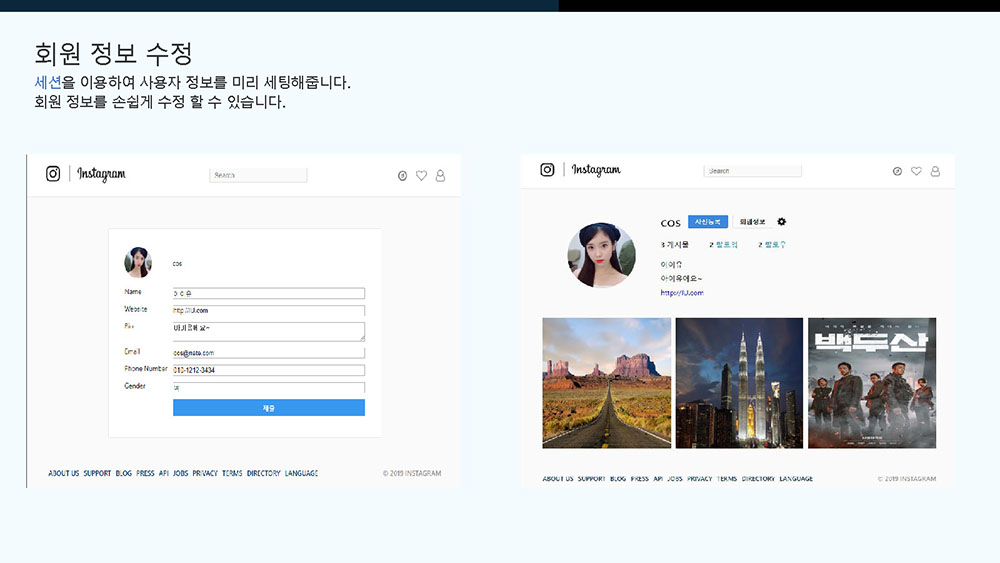
Task: Click the blue photo upload button next to COS
Action: [x=708, y=222]
